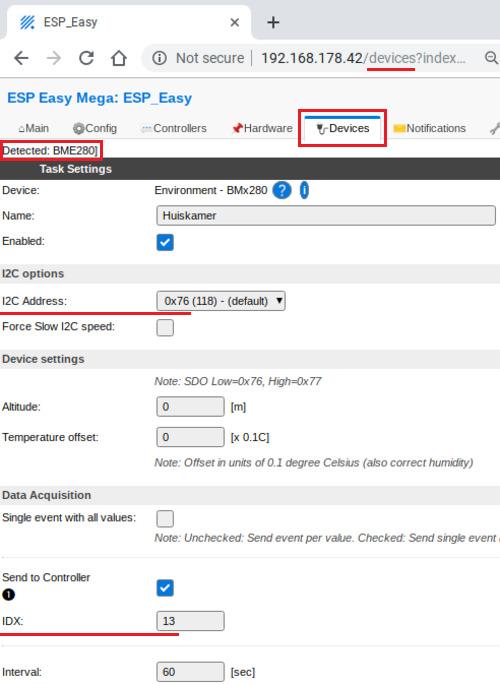
Task: Switch to the Hardware tab
Action: (x=262, y=128)
